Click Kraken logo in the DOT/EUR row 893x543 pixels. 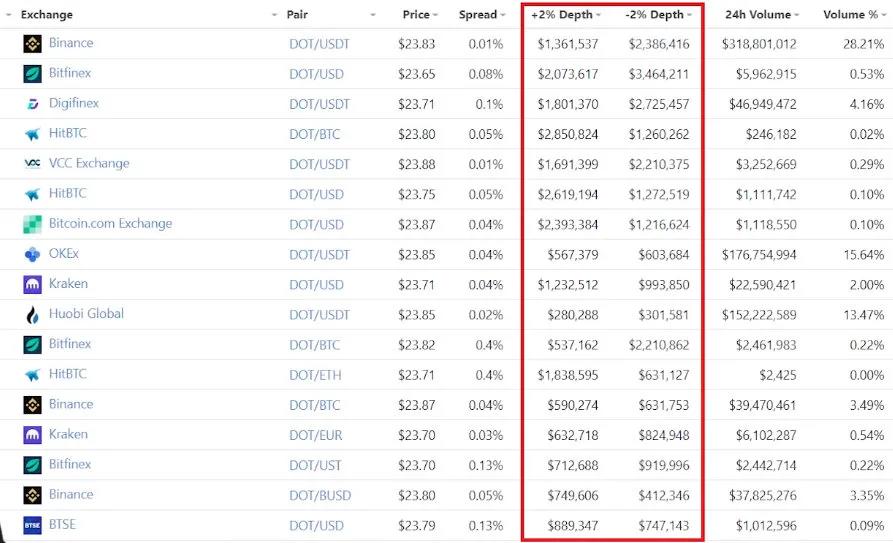32,435
